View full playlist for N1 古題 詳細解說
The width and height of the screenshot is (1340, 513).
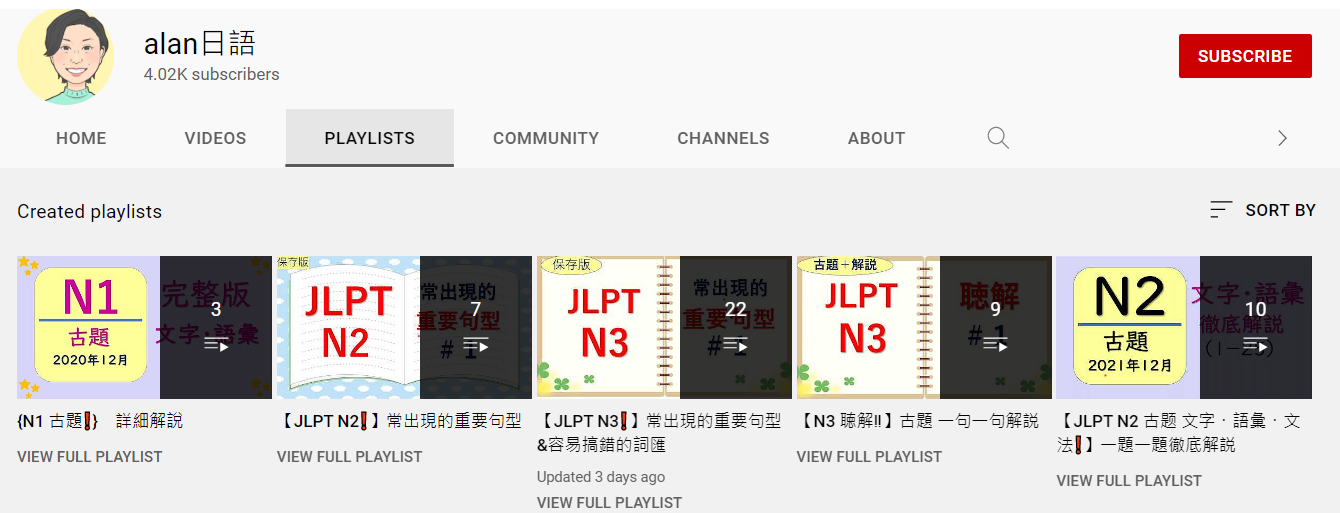click(89, 457)
